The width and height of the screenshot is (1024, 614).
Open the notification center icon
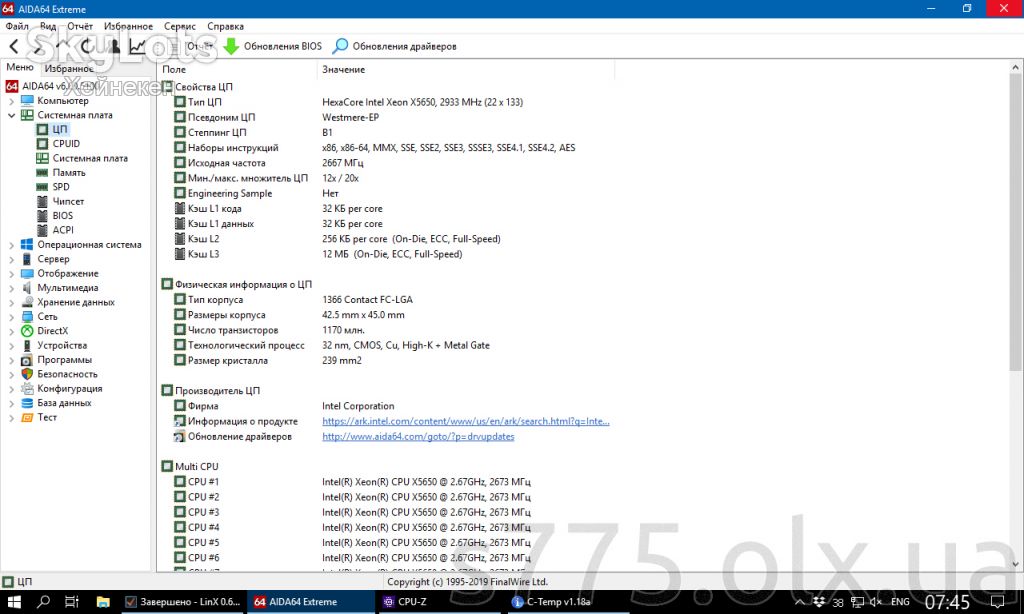tap(997, 602)
